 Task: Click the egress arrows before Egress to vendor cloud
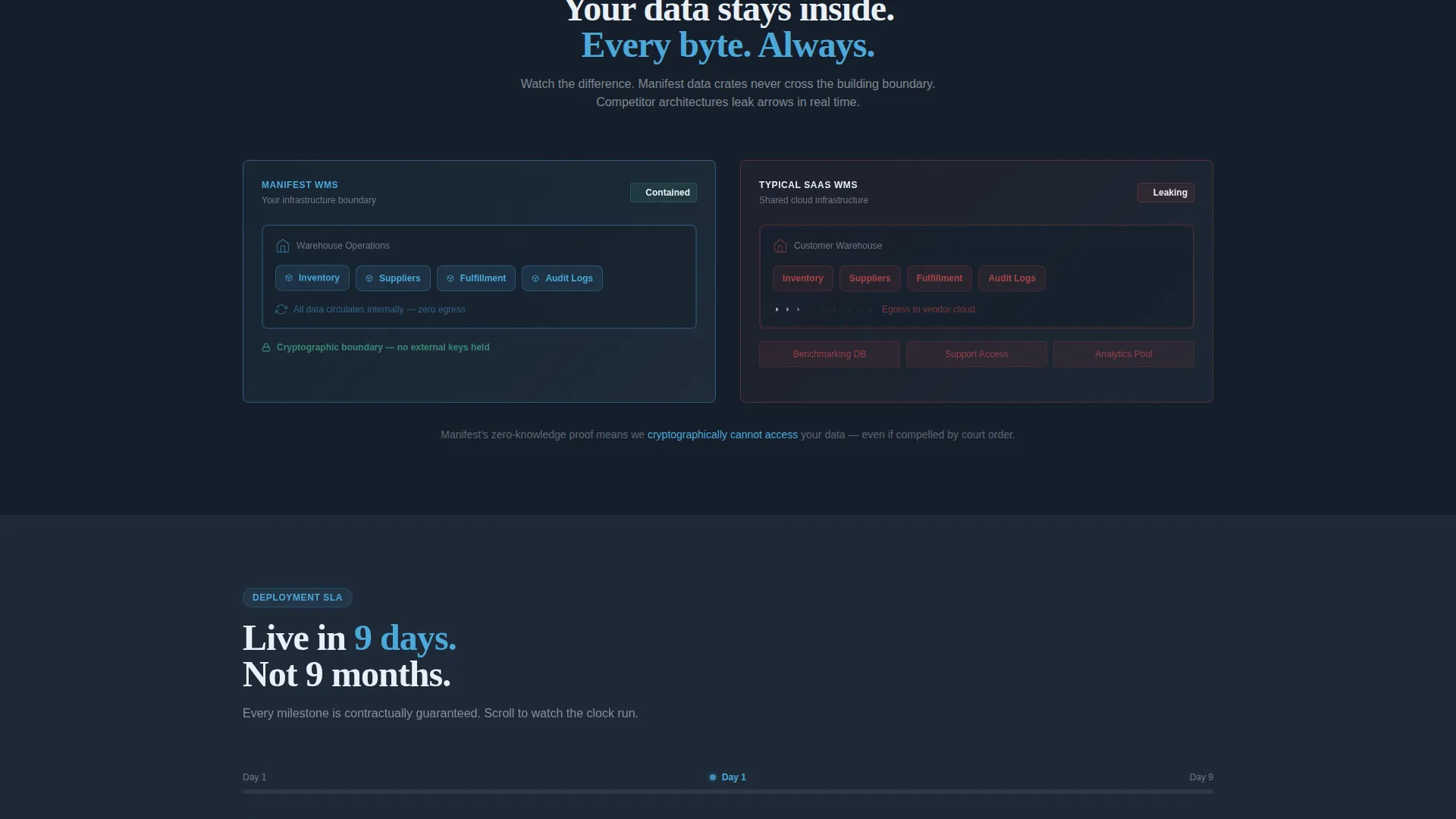coord(824,309)
